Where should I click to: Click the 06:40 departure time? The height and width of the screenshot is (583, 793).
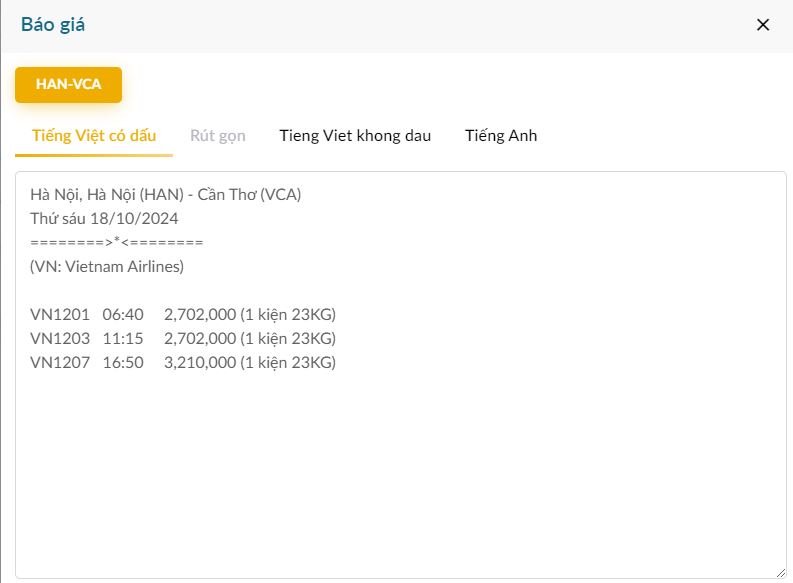pyautogui.click(x=123, y=315)
